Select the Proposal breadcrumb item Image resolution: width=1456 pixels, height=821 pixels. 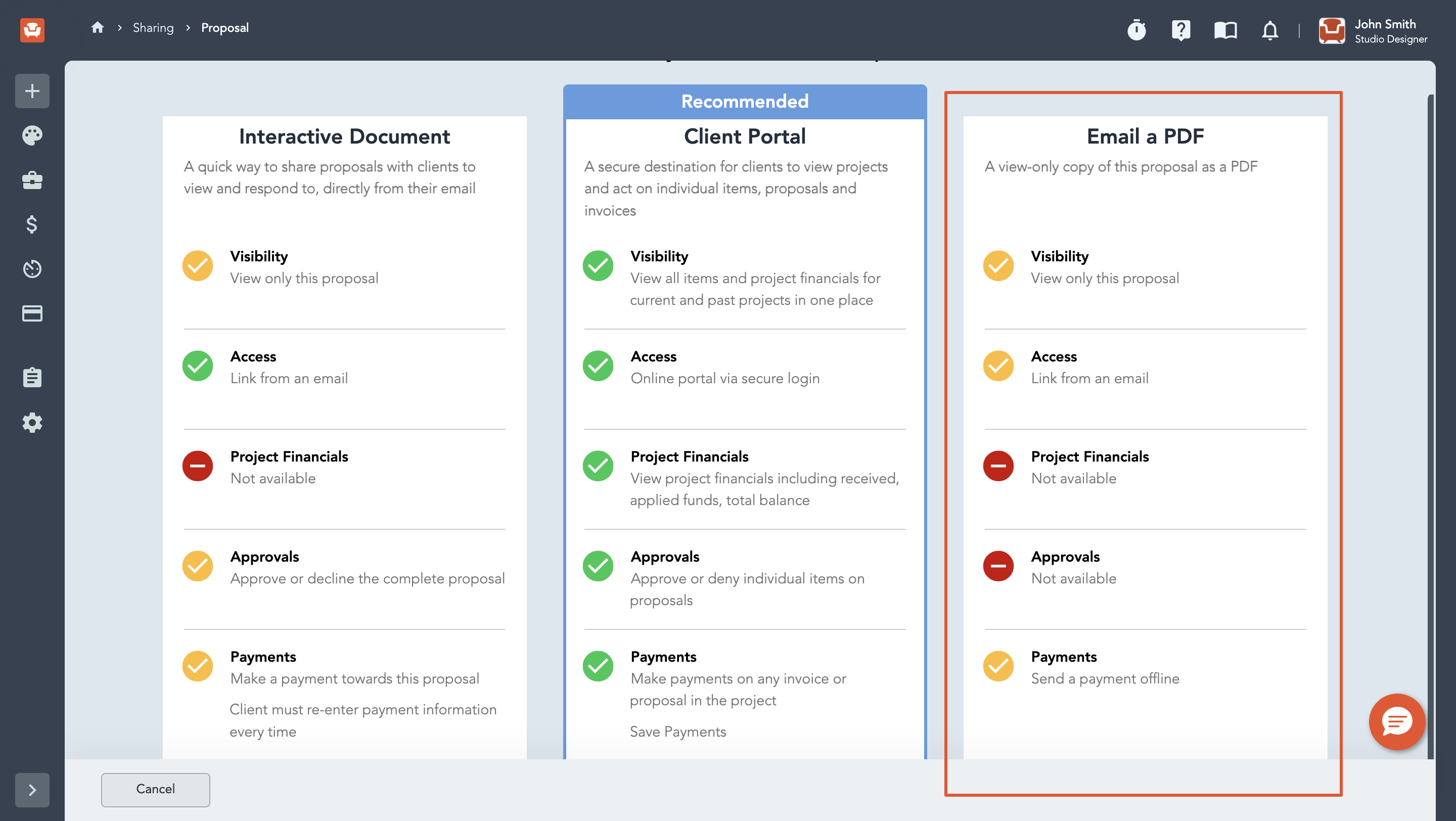click(x=225, y=28)
